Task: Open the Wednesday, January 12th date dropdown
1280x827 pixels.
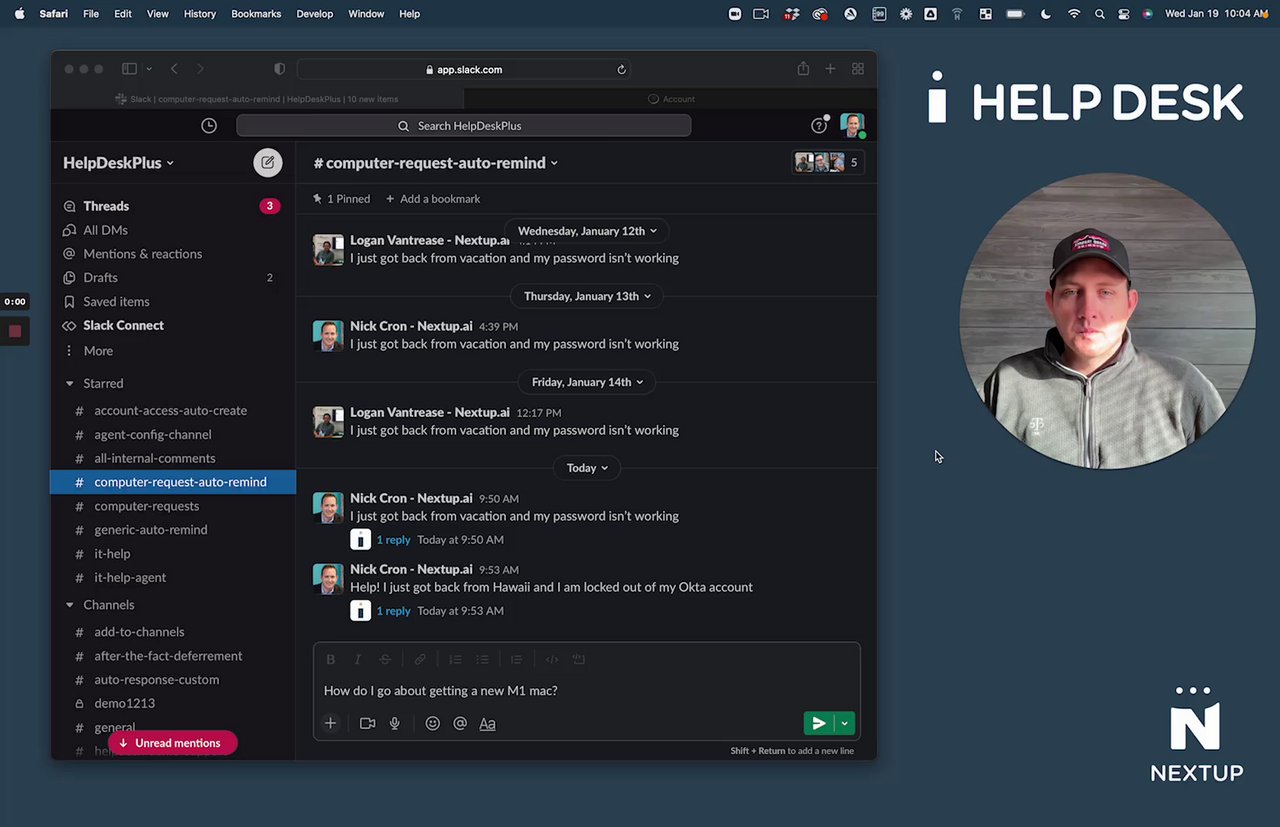Action: (x=587, y=231)
